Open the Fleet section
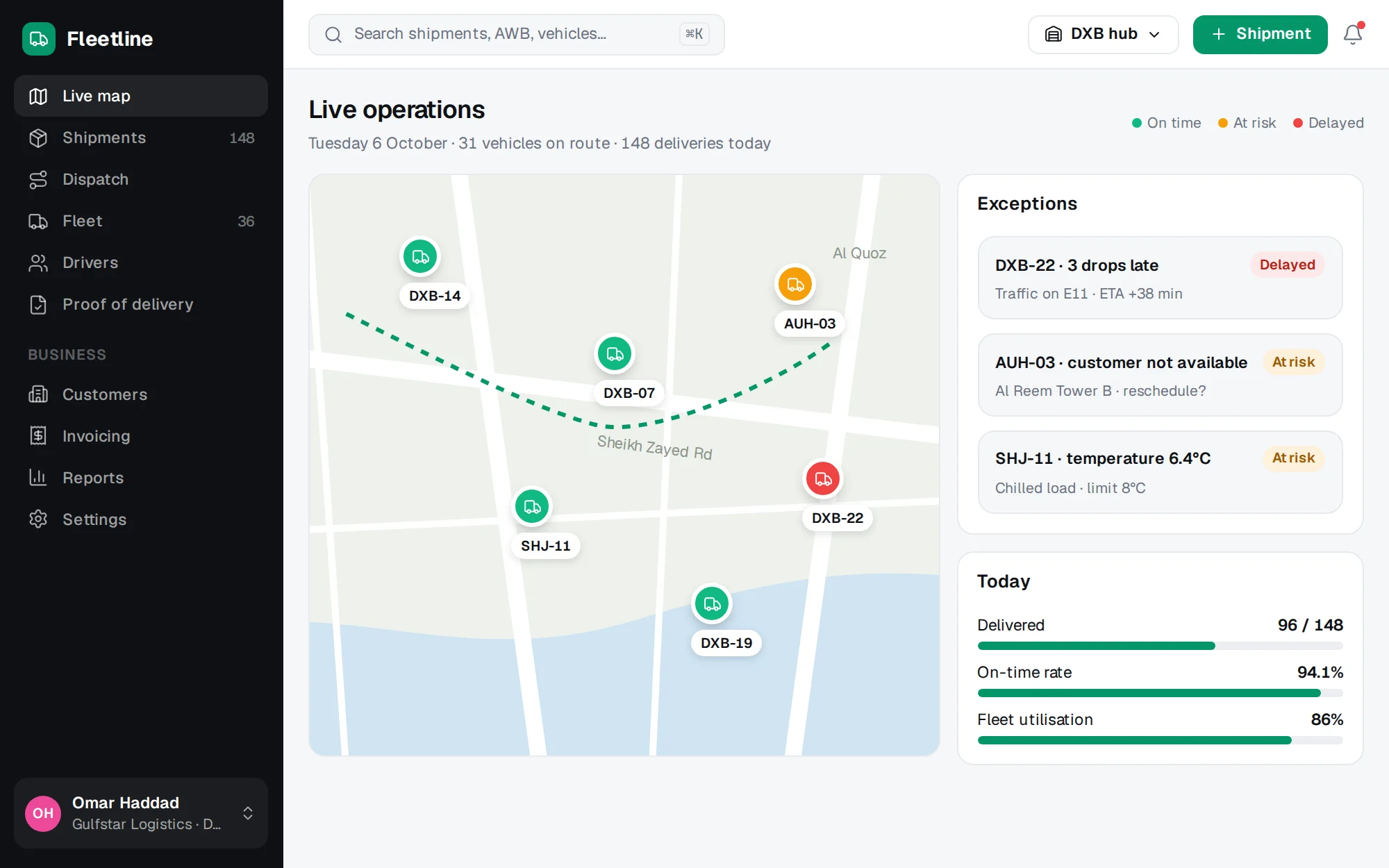The height and width of the screenshot is (868, 1389). 141,221
